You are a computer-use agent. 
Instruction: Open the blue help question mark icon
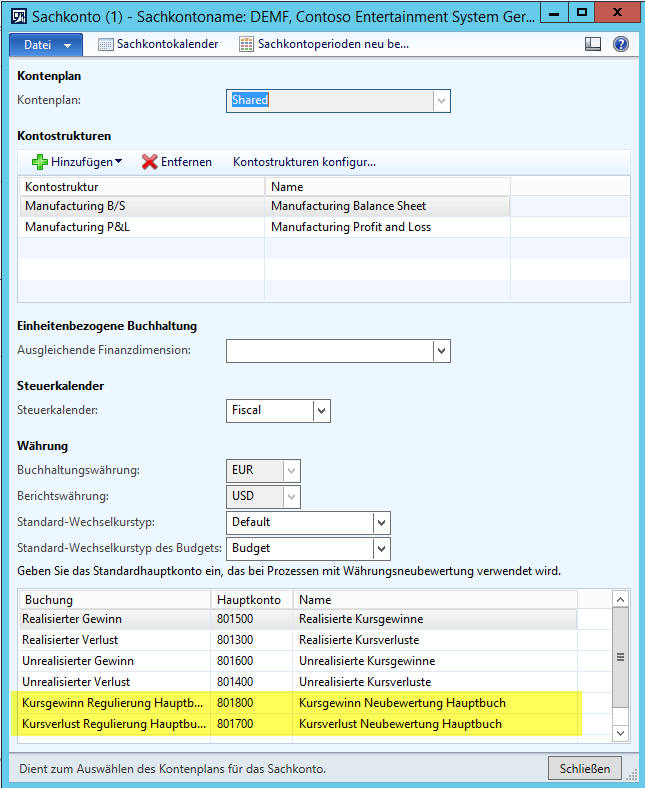coord(620,44)
